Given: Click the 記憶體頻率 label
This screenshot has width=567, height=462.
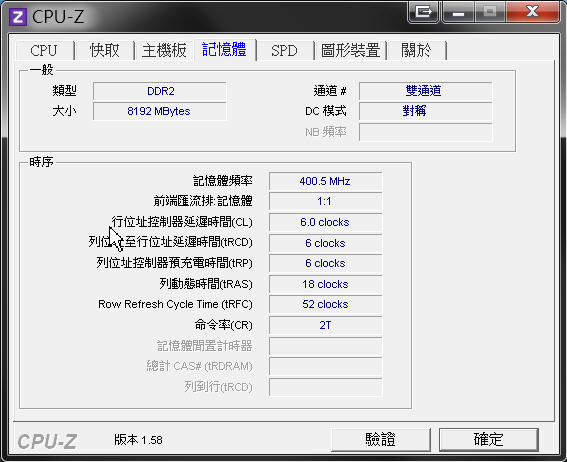Looking at the screenshot, I should [223, 181].
